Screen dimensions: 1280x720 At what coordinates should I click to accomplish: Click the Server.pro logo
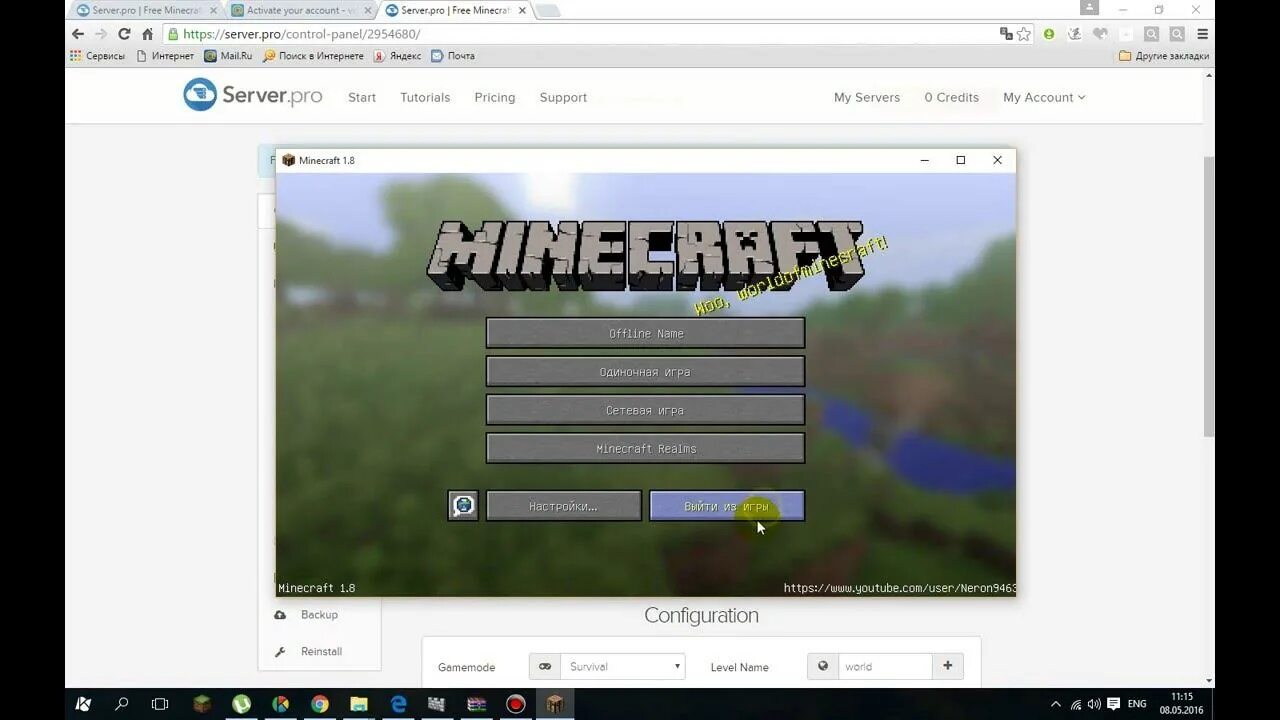click(253, 96)
